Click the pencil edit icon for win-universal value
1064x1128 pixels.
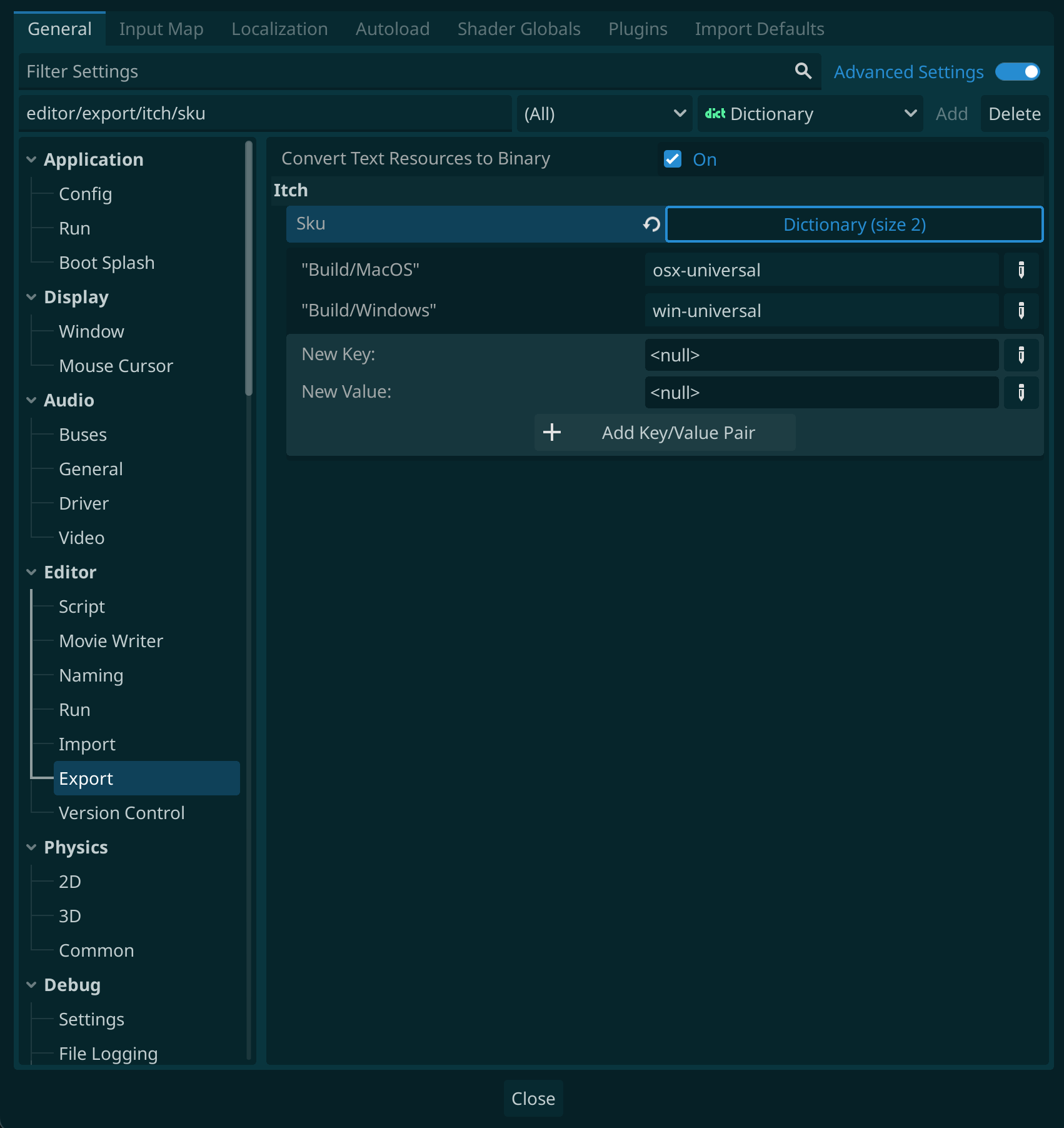tap(1021, 311)
